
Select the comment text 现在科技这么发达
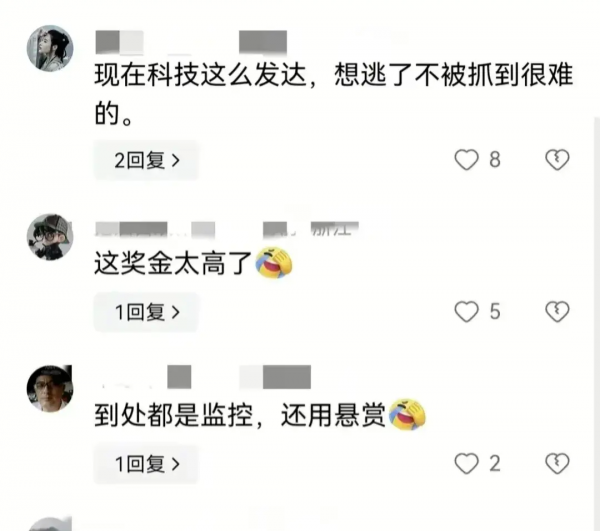pyautogui.click(x=201, y=75)
